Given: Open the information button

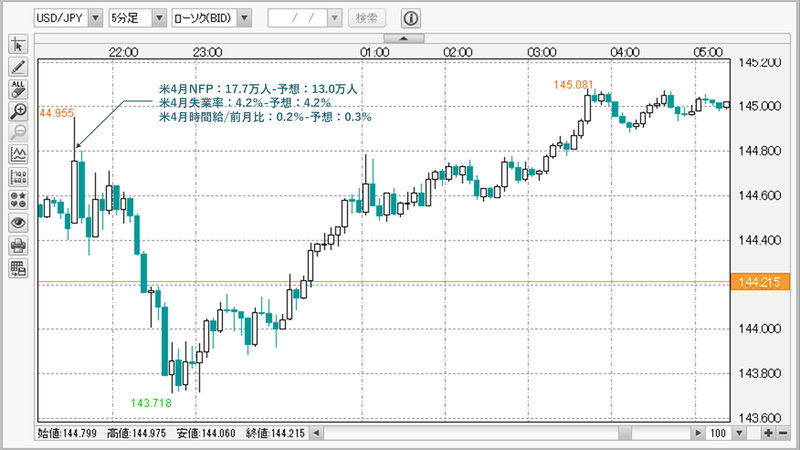Looking at the screenshot, I should coord(411,18).
